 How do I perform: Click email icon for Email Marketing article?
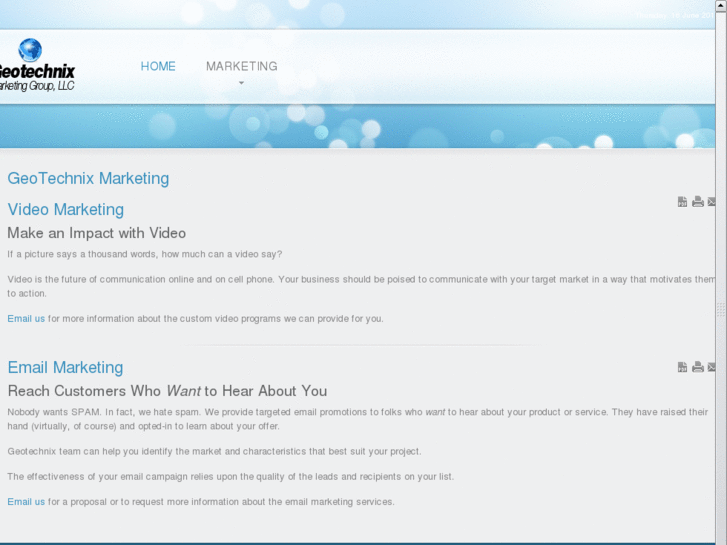click(711, 367)
